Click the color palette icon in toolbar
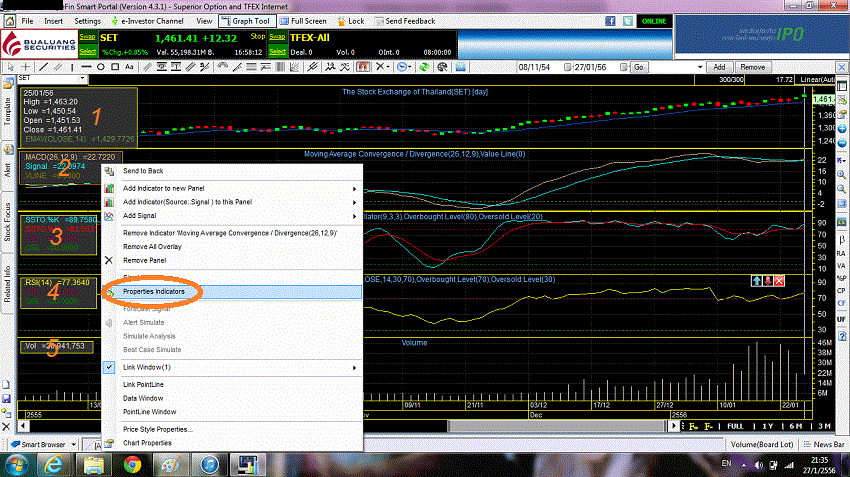Image resolution: width=850 pixels, height=477 pixels. tap(442, 67)
